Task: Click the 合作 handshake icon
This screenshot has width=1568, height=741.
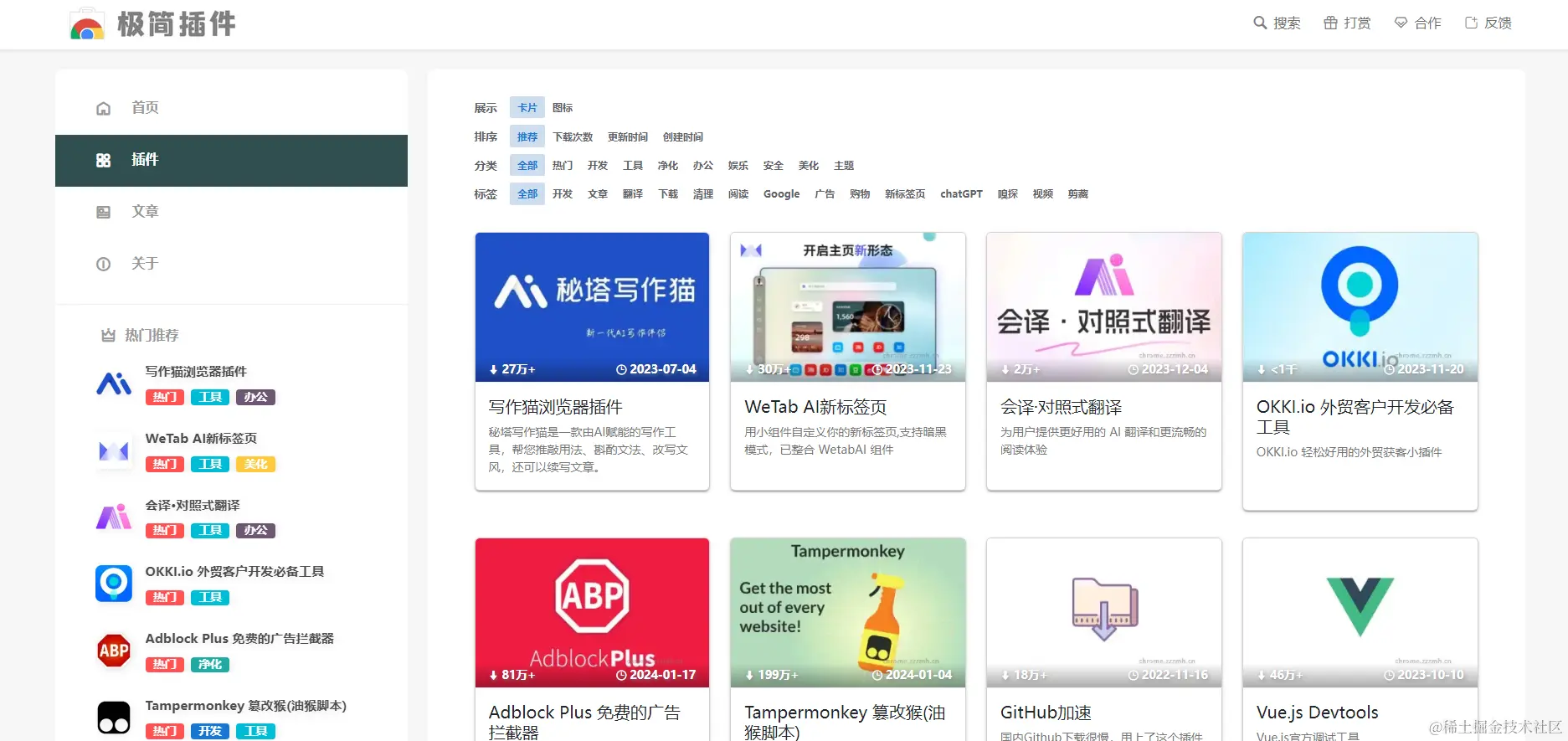Action: [1401, 23]
